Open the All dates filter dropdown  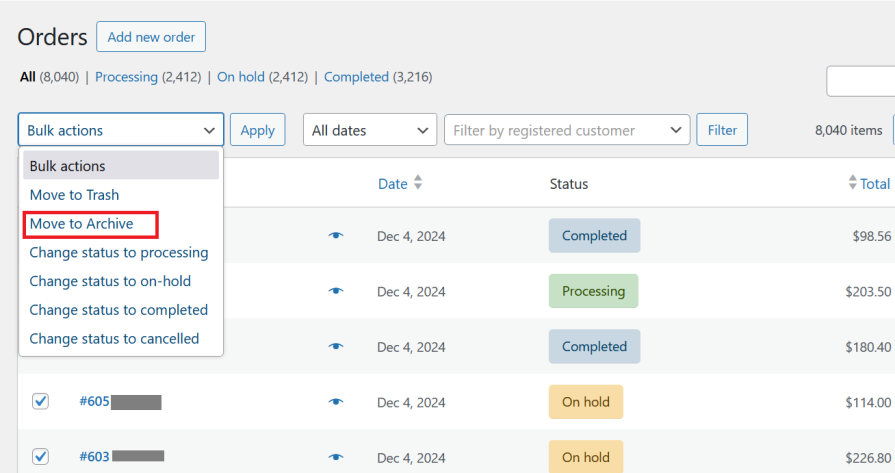pyautogui.click(x=369, y=130)
